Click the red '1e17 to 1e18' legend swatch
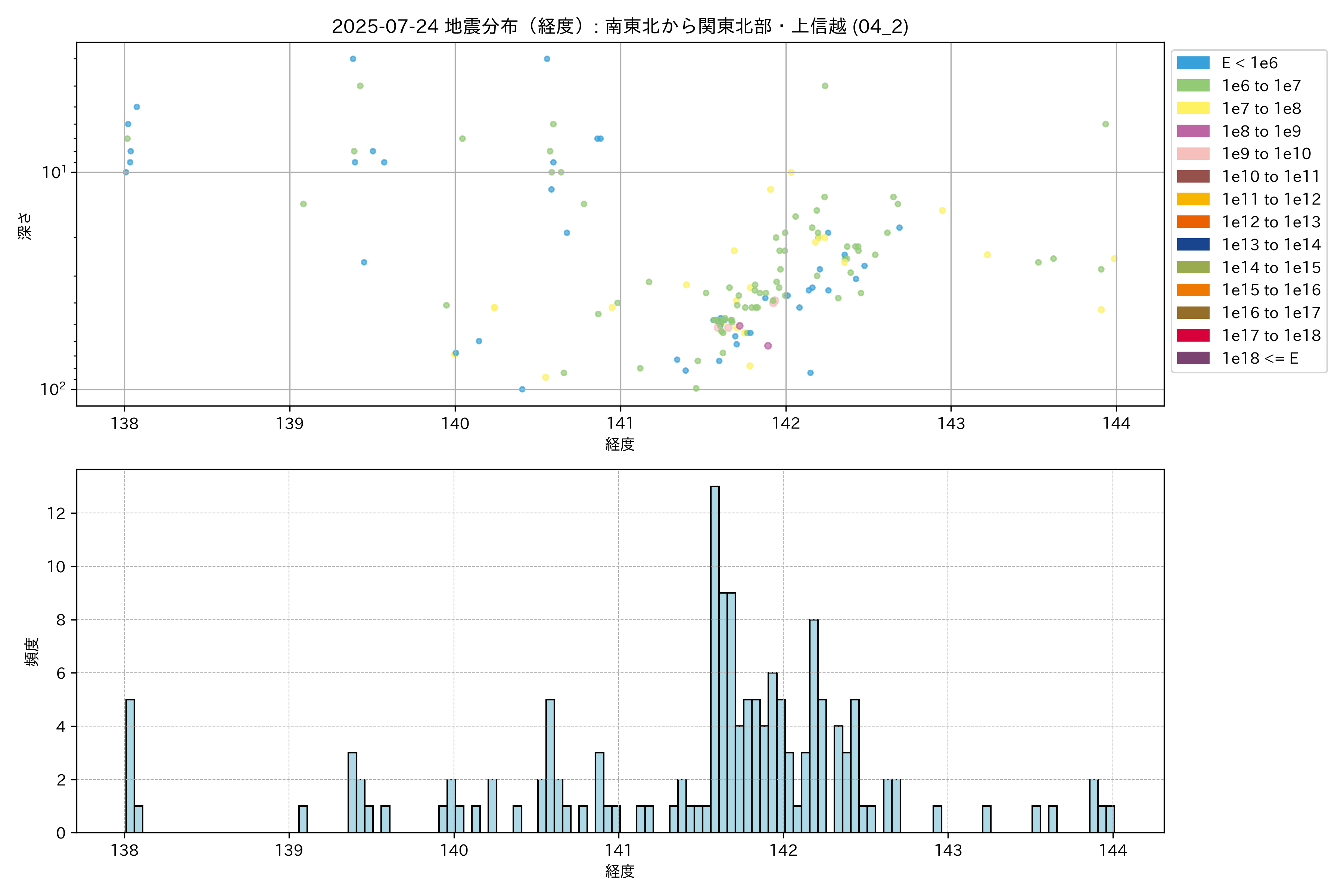1344x896 pixels. pyautogui.click(x=1192, y=335)
